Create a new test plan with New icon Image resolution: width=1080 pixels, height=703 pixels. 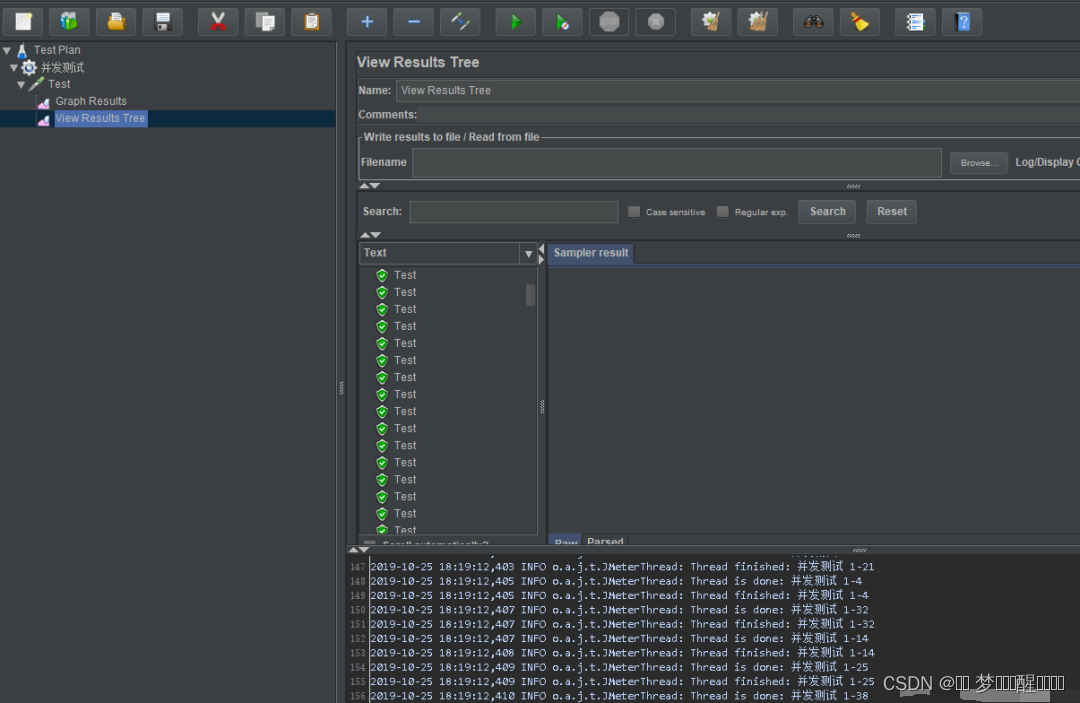pos(23,22)
